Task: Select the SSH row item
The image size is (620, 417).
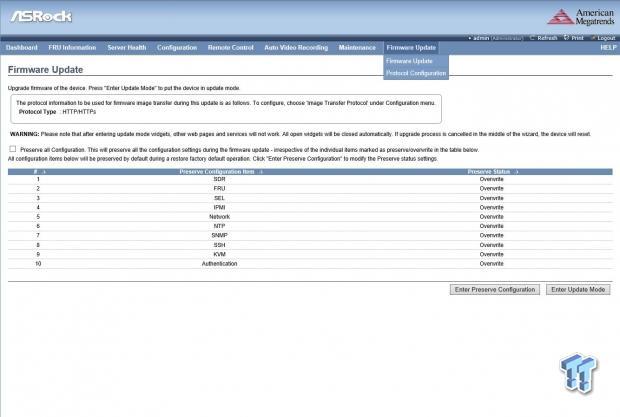Action: (219, 245)
